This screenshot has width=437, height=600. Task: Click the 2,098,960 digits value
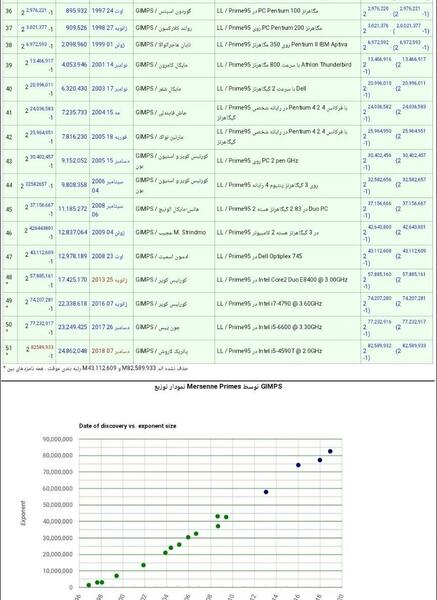[74, 45]
